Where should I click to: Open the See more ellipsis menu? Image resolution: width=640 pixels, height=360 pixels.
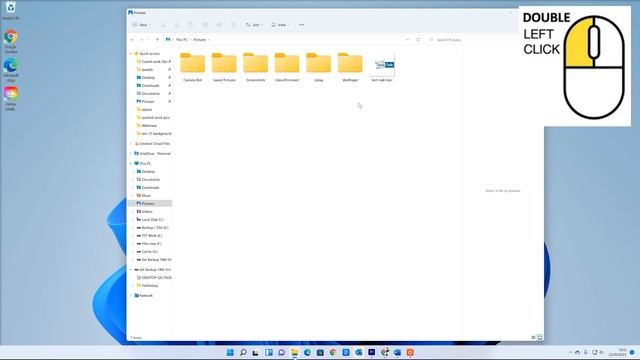tap(302, 25)
